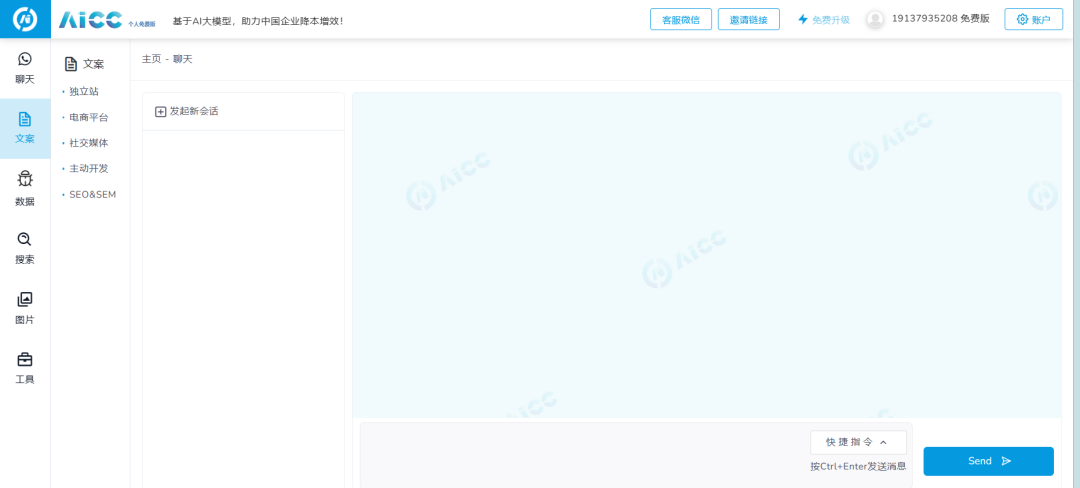Select SEO&SEM menu item
The width and height of the screenshot is (1080, 488).
pos(93,195)
